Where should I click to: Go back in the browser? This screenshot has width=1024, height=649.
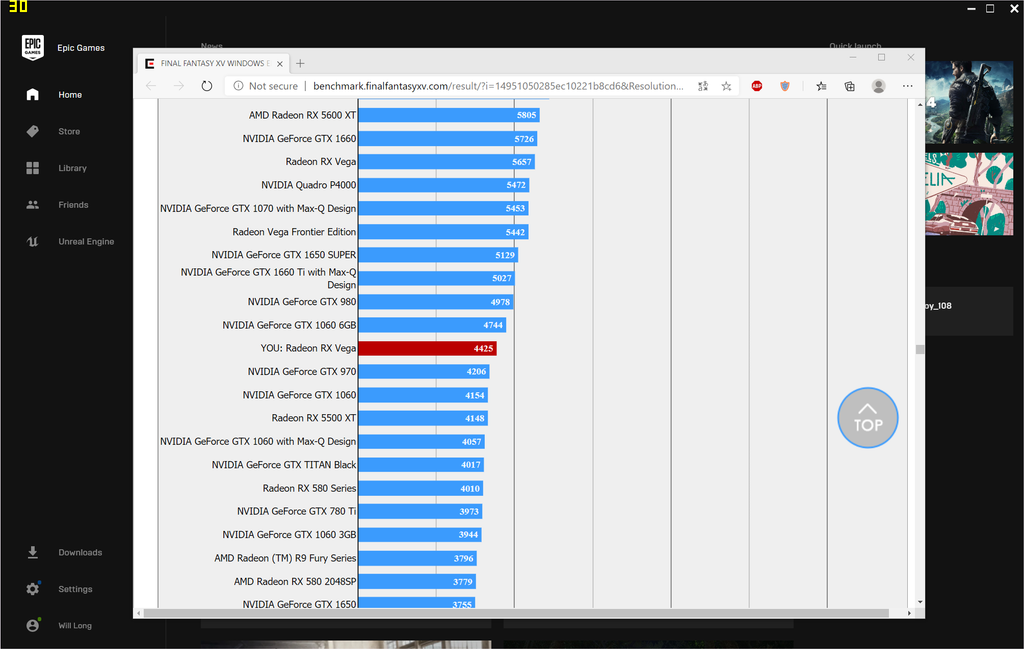pyautogui.click(x=151, y=86)
